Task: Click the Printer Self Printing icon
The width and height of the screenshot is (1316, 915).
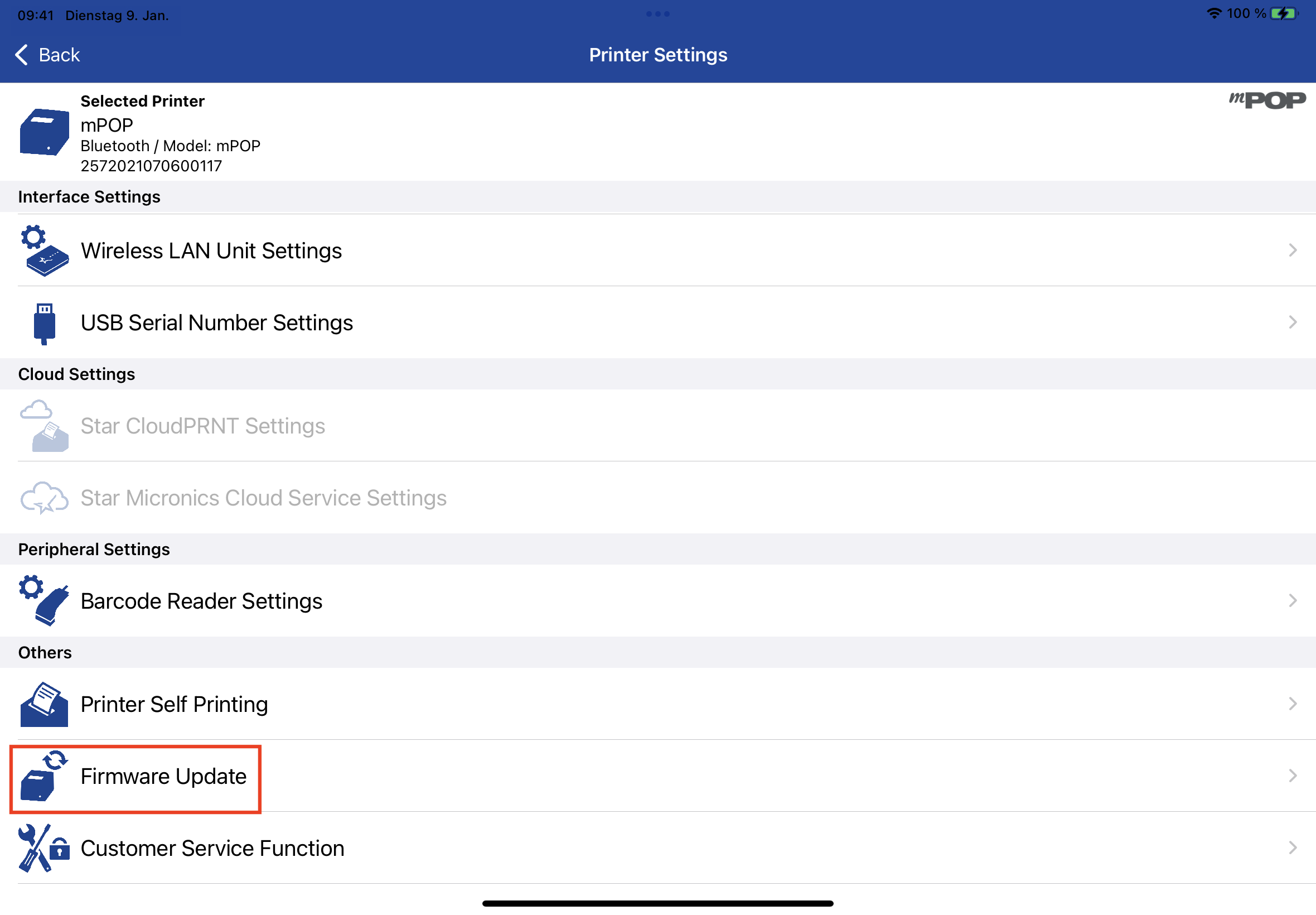Action: coord(44,704)
